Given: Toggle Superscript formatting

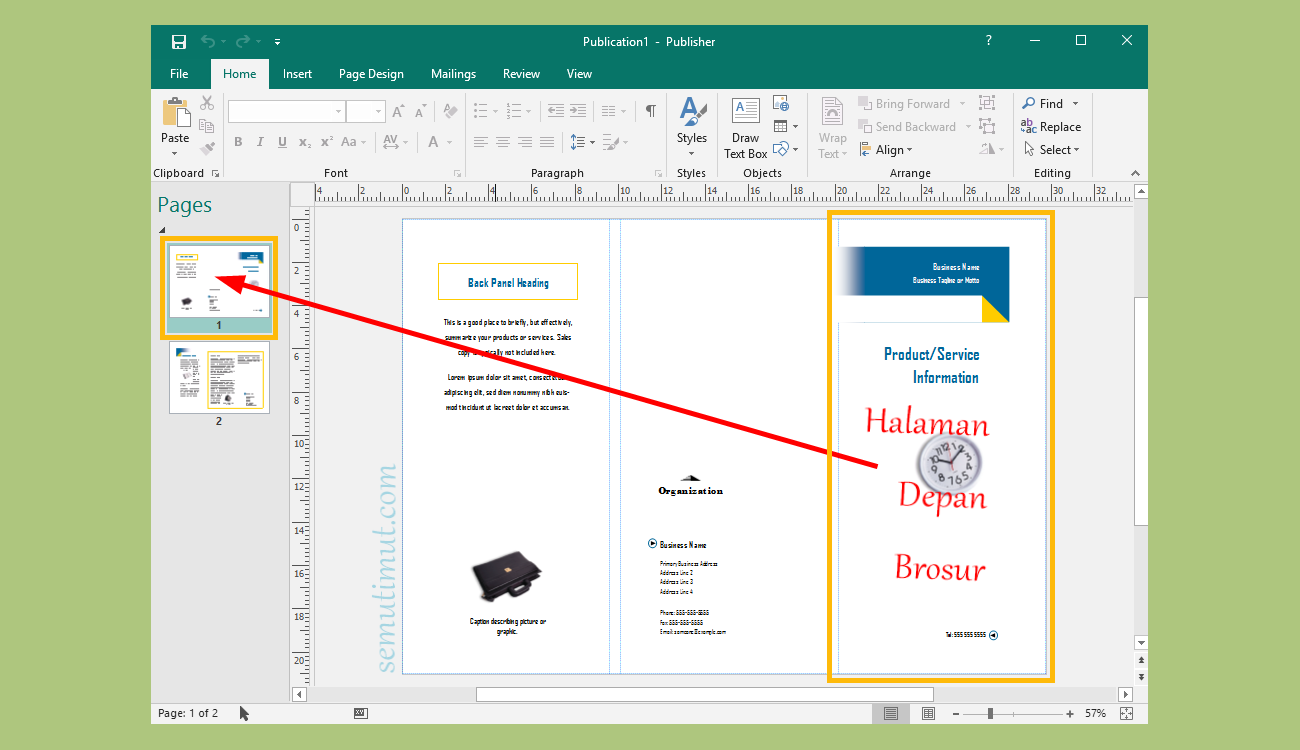Looking at the screenshot, I should pyautogui.click(x=326, y=142).
